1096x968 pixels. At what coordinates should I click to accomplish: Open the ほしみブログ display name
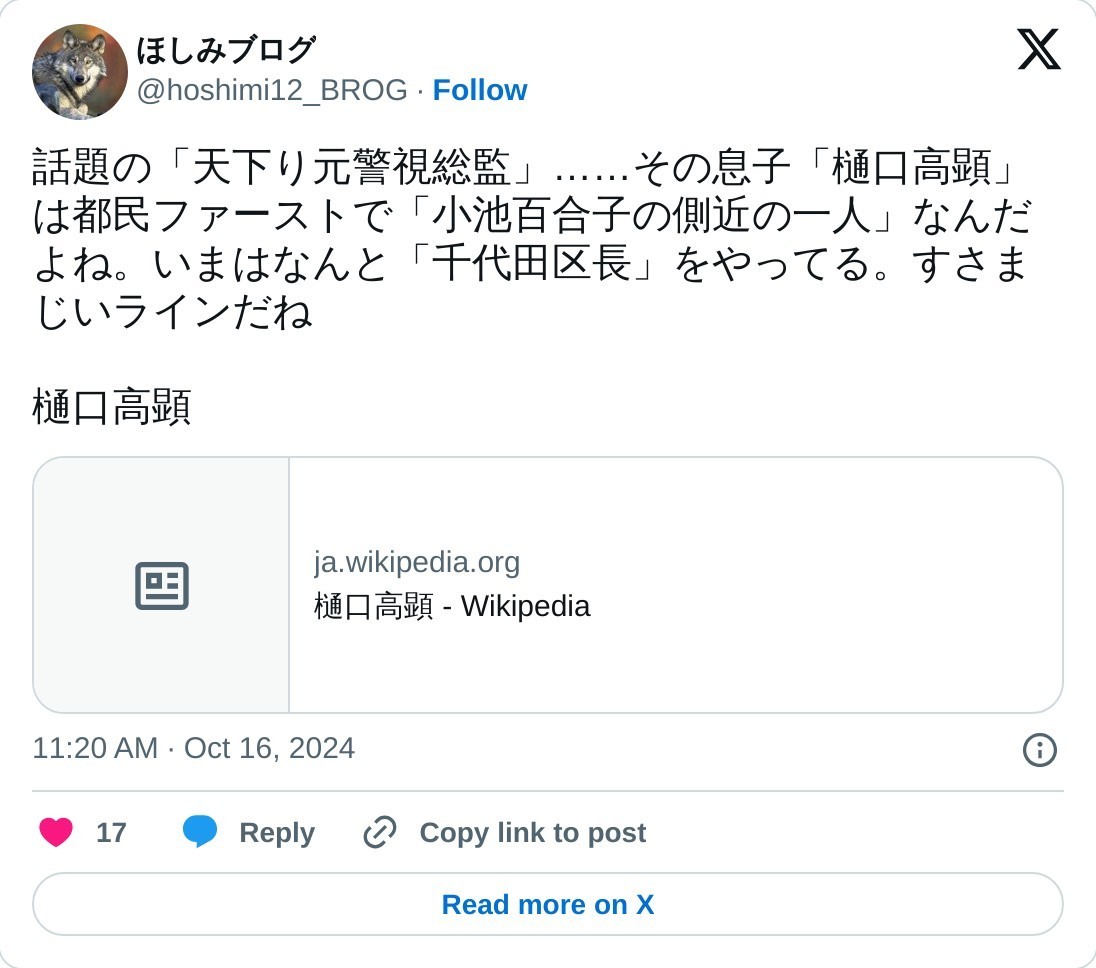click(226, 50)
